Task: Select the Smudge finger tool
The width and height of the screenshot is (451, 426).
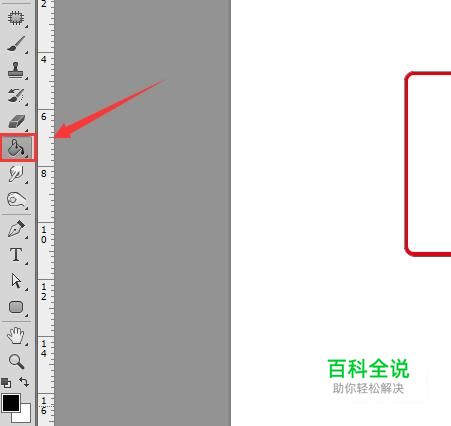Action: (x=16, y=174)
